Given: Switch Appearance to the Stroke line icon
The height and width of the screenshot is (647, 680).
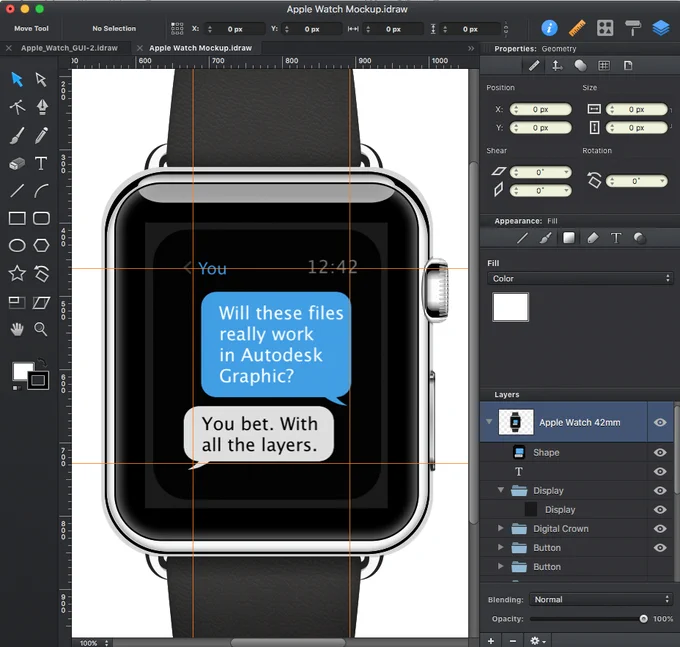Looking at the screenshot, I should click(522, 238).
